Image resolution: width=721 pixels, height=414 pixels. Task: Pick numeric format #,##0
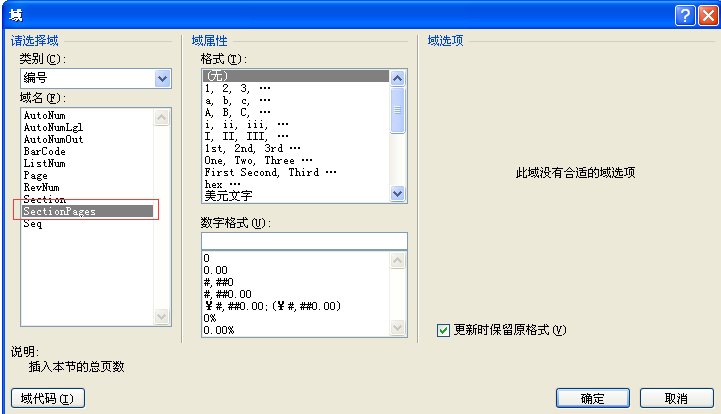tap(219, 282)
